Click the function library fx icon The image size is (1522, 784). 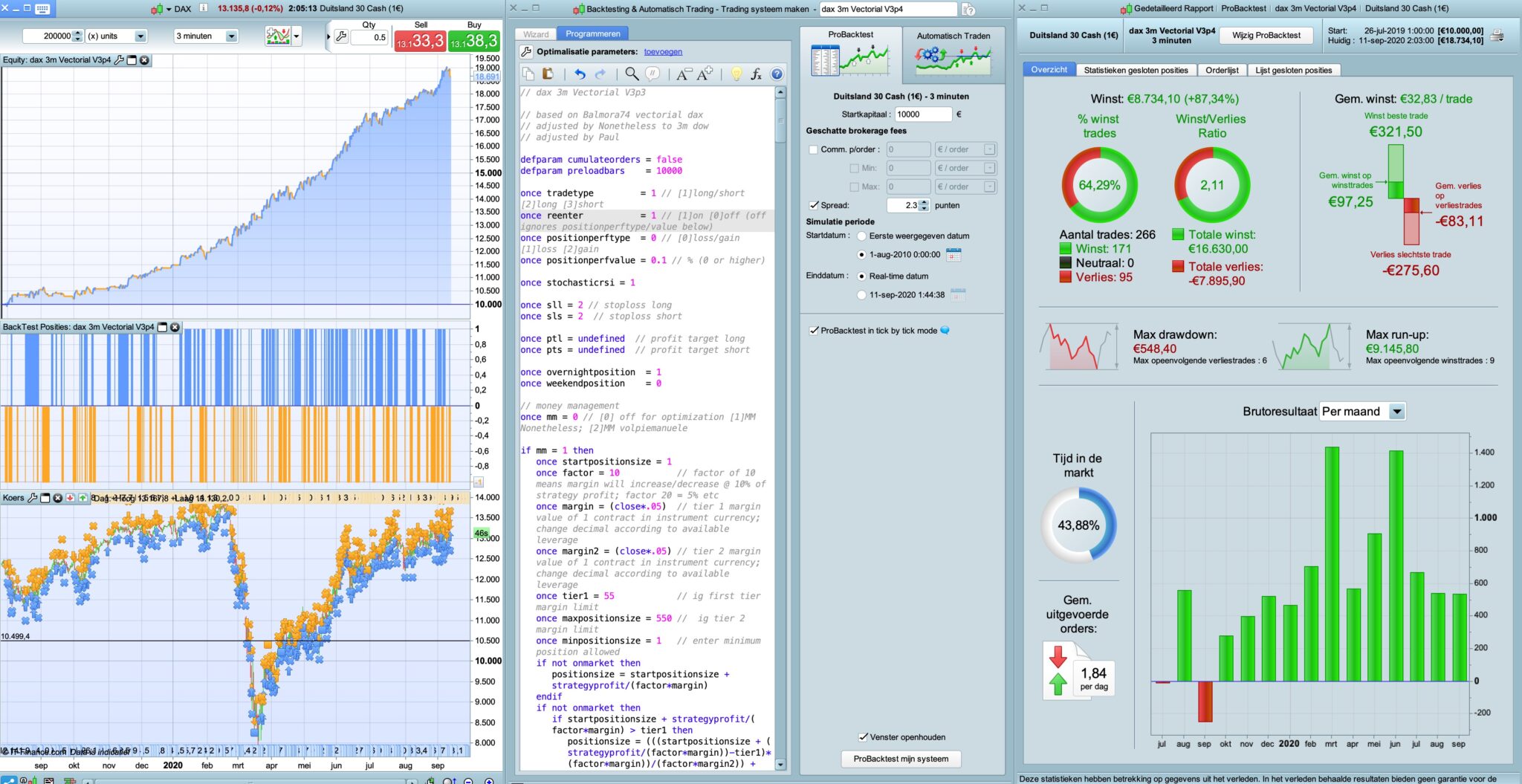[756, 74]
